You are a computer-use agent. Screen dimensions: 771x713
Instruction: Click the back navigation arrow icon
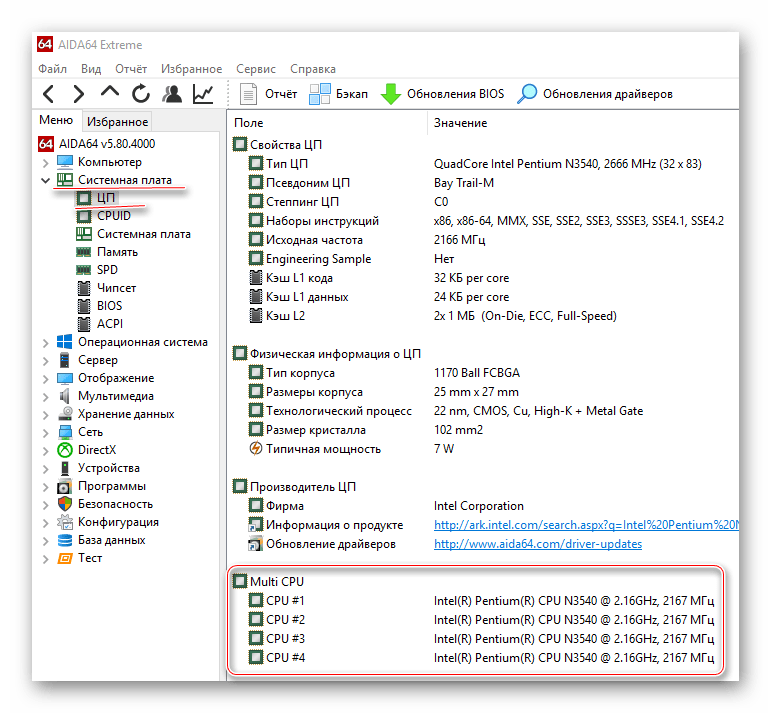point(49,93)
